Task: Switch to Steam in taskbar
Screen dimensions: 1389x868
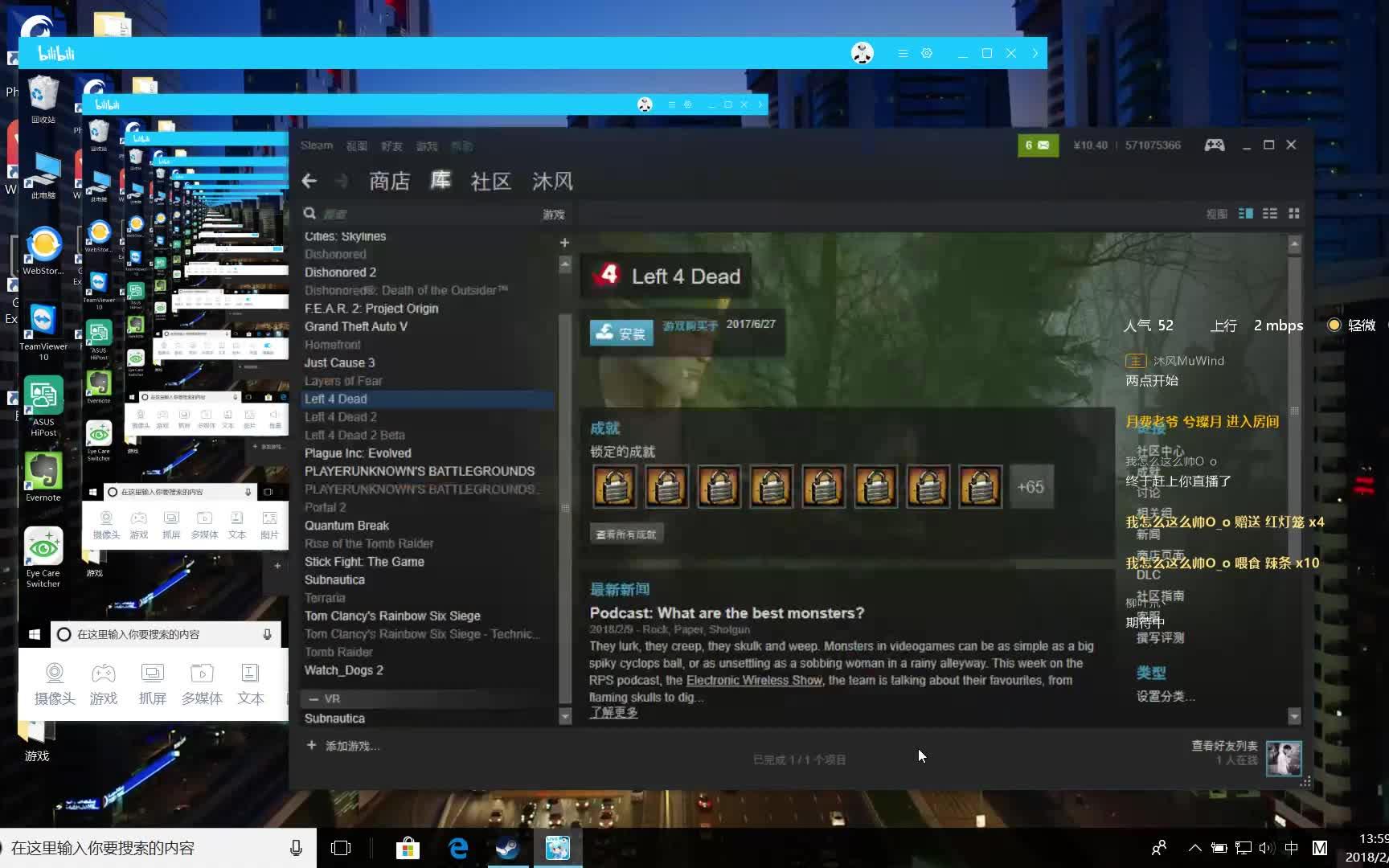Action: click(x=508, y=848)
